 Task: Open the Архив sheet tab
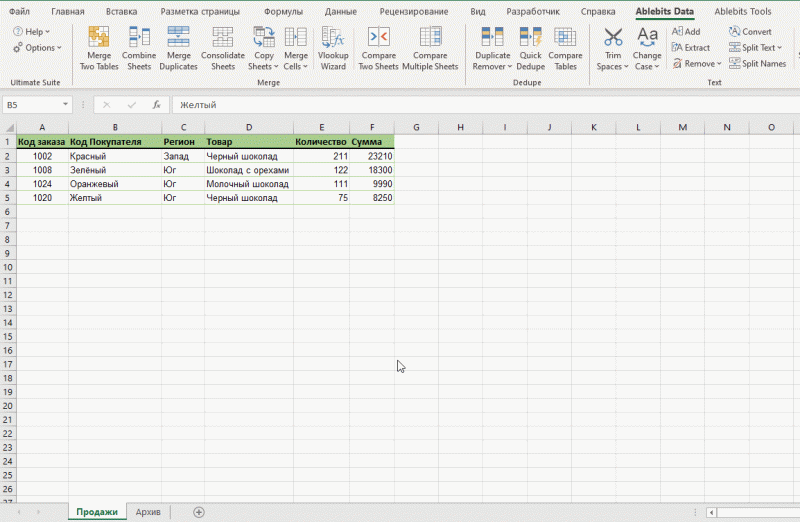(148, 512)
